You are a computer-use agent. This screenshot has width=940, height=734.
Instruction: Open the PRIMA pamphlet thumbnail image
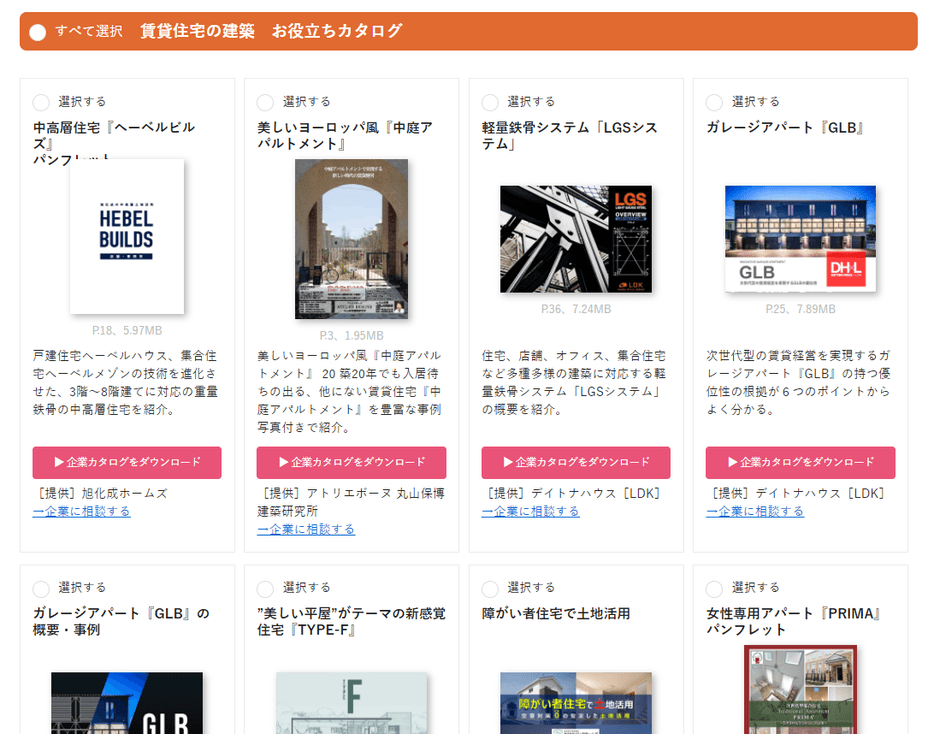800,690
